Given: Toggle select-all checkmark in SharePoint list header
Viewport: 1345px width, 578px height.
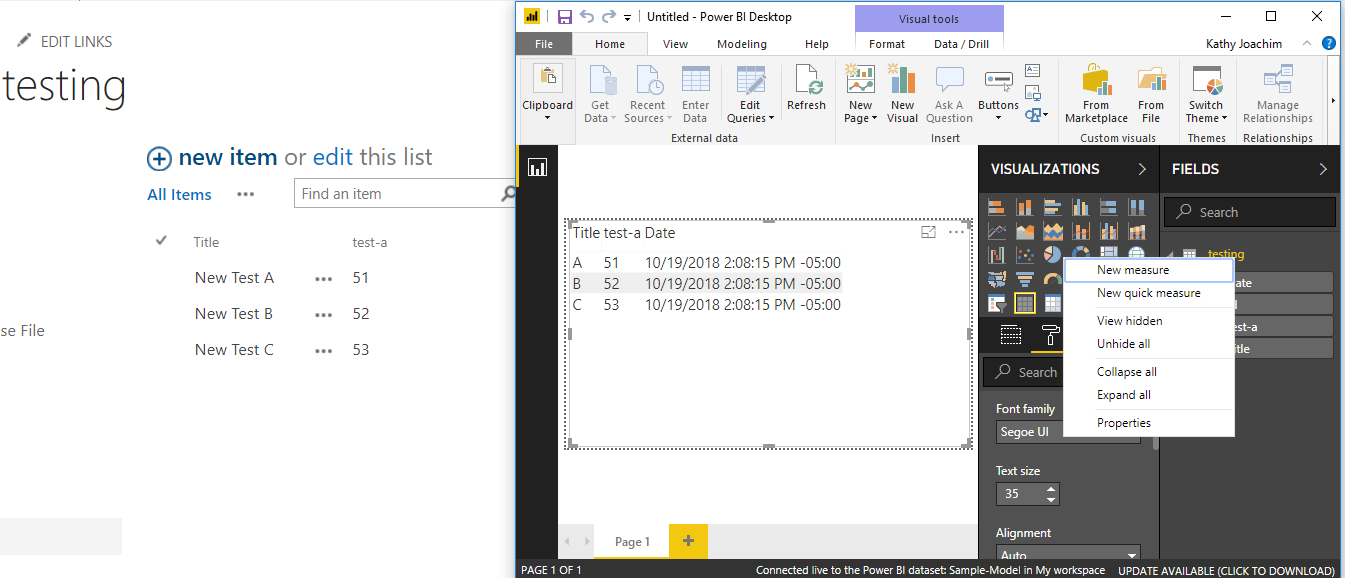Looking at the screenshot, I should click(x=162, y=241).
